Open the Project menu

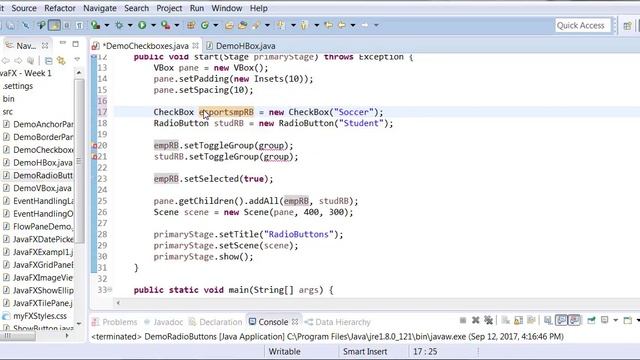pos(169,8)
